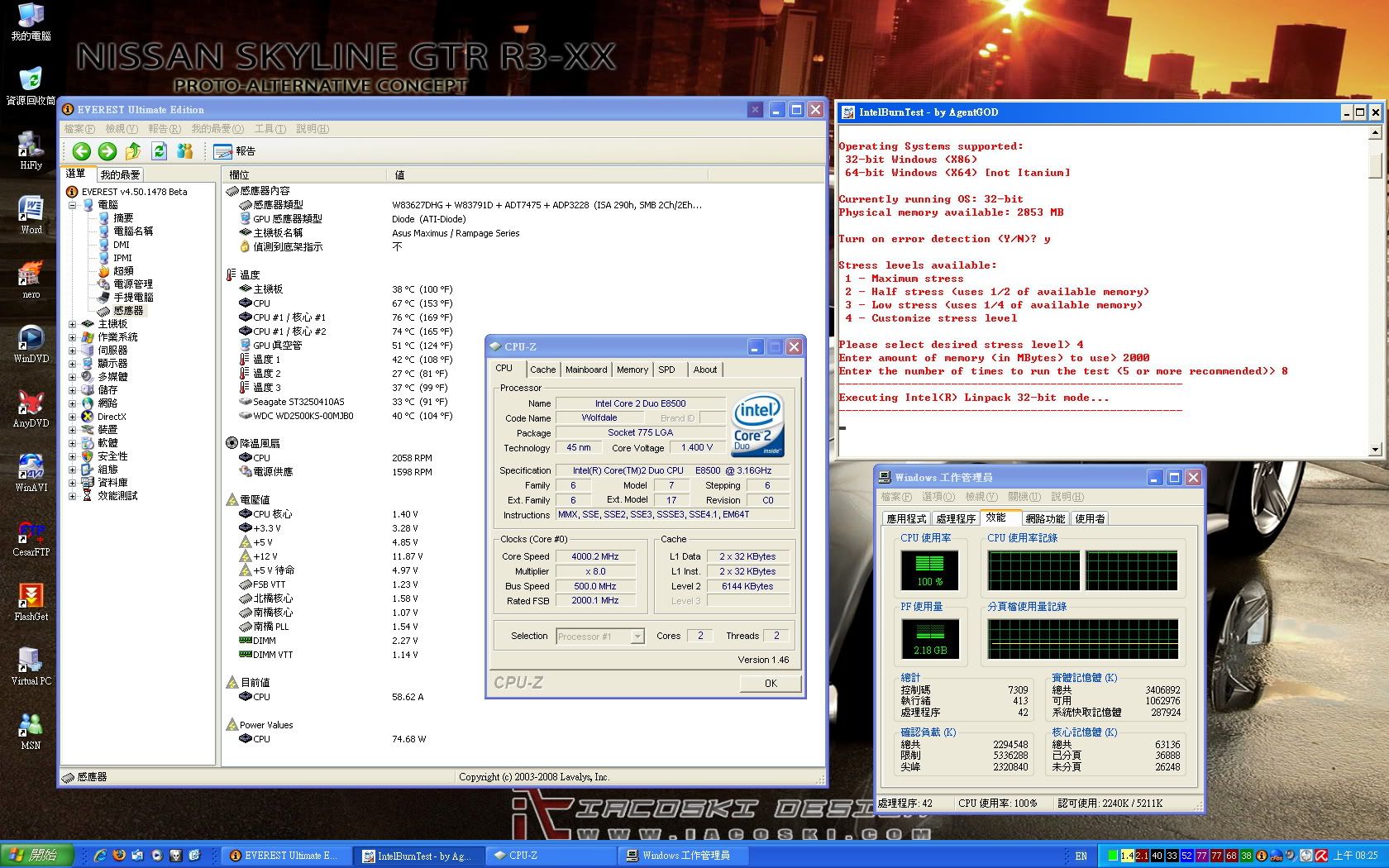Expand the 顯示器 tree node
The width and height of the screenshot is (1389, 868).
[x=73, y=364]
